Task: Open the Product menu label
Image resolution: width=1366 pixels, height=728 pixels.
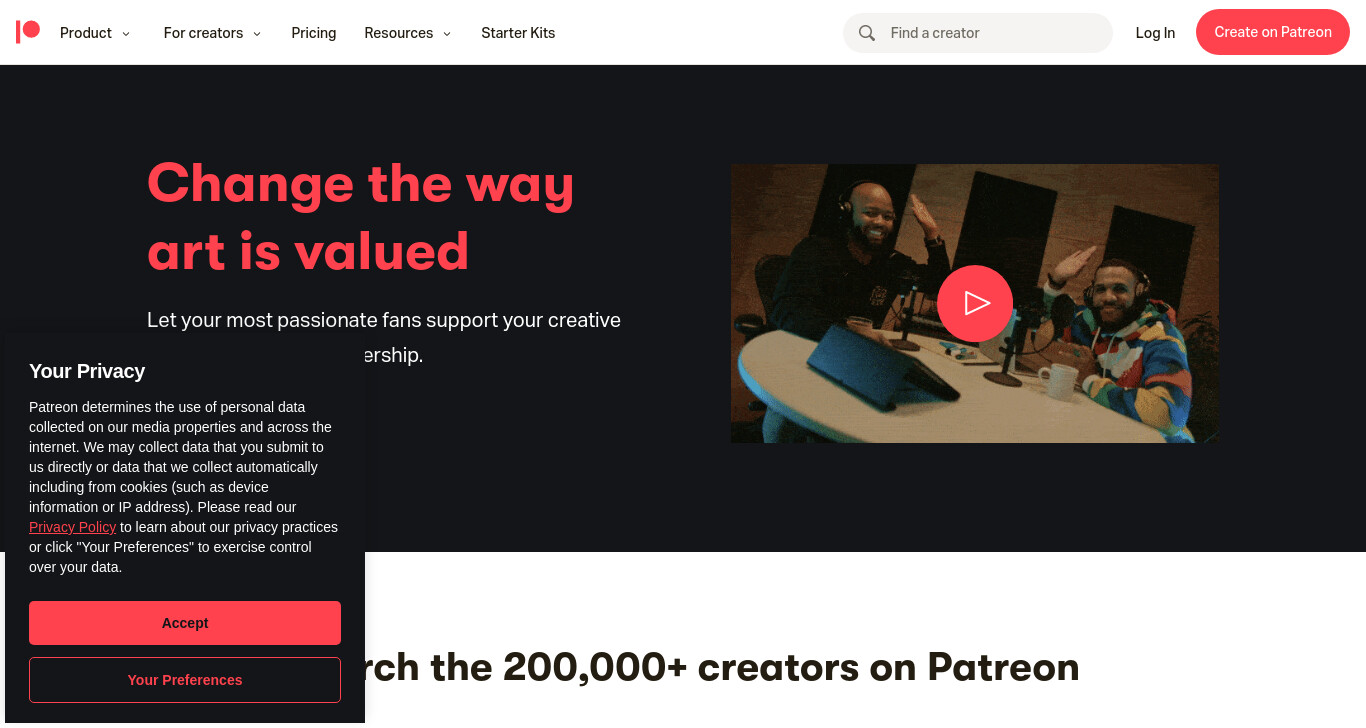Action: [x=86, y=33]
